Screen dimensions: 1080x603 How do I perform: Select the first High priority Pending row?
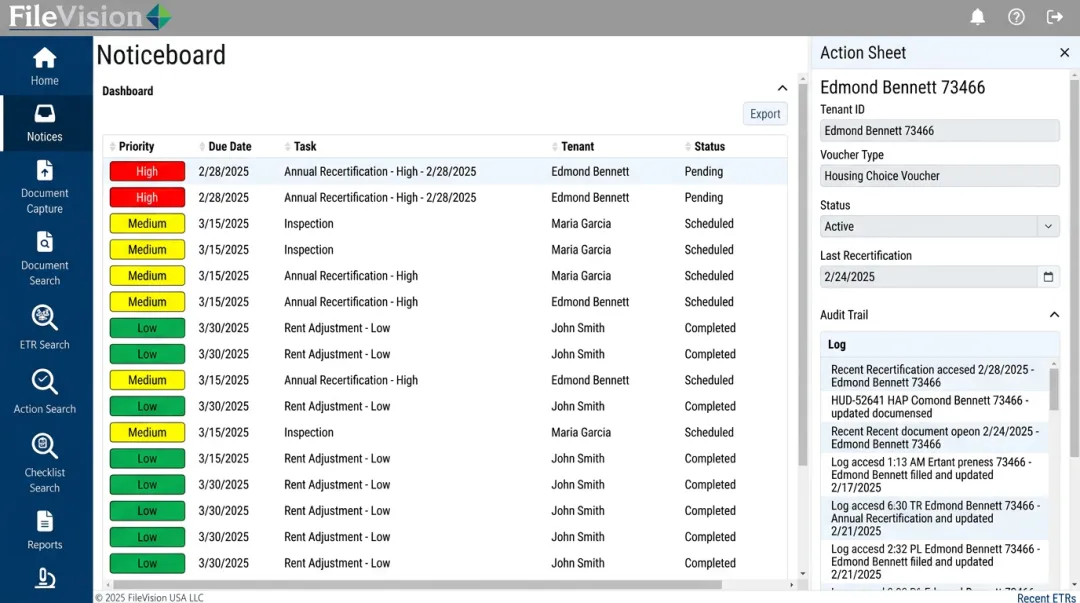[x=445, y=172]
